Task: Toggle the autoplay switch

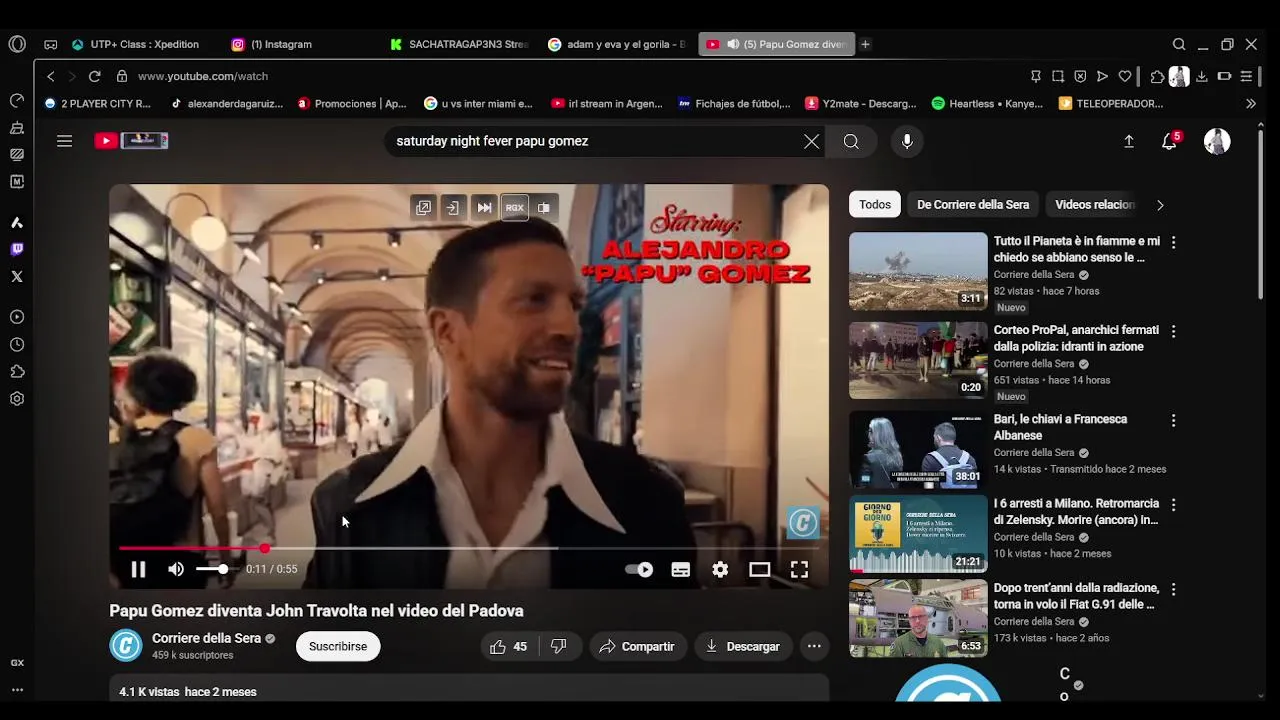Action: (x=639, y=569)
